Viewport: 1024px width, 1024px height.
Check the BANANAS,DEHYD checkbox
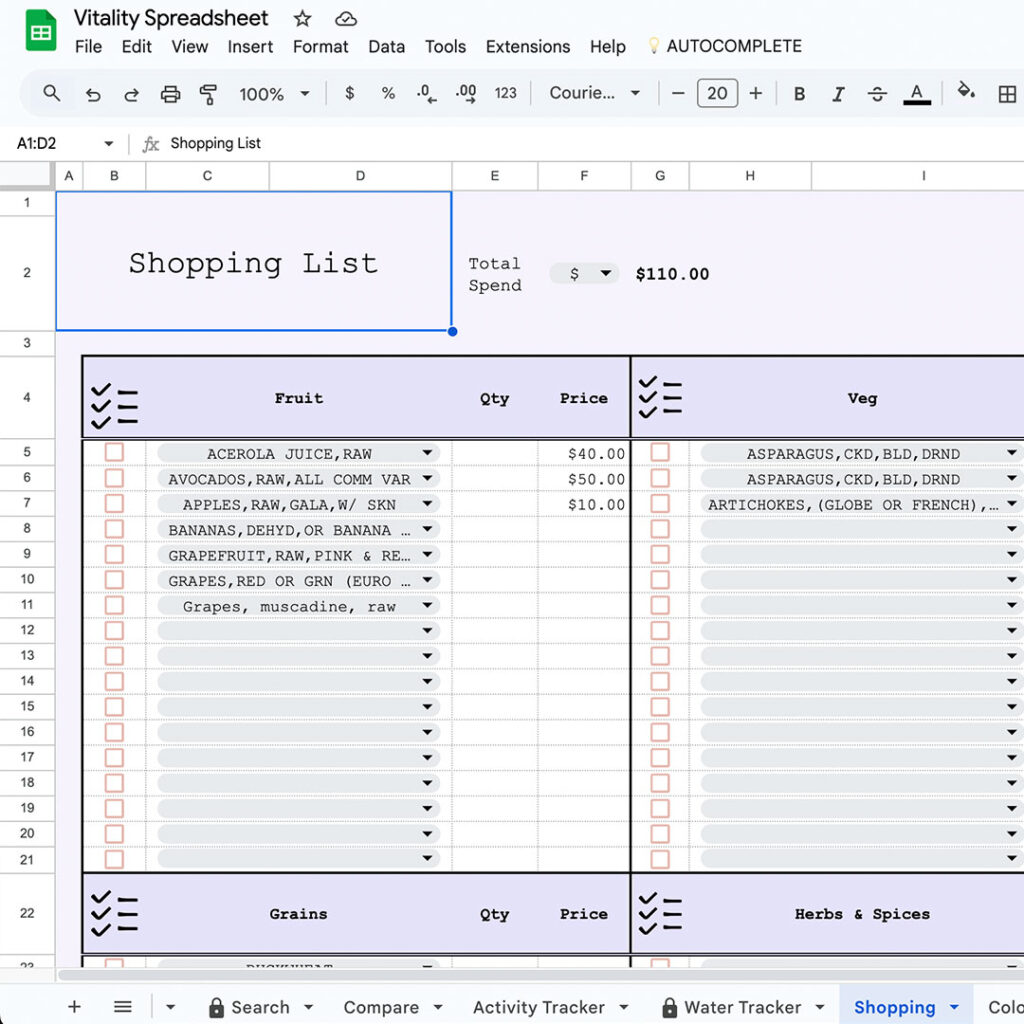(x=114, y=529)
